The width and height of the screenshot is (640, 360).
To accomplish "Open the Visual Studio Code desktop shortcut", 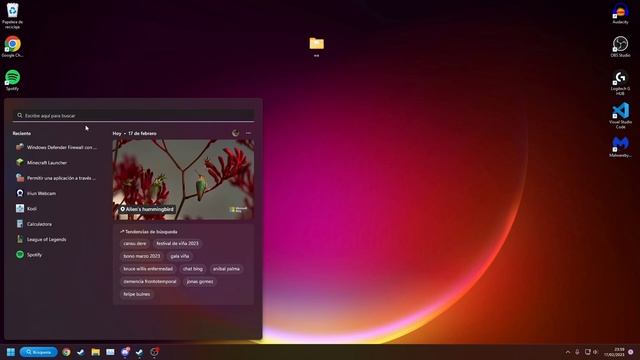I will coord(620,116).
